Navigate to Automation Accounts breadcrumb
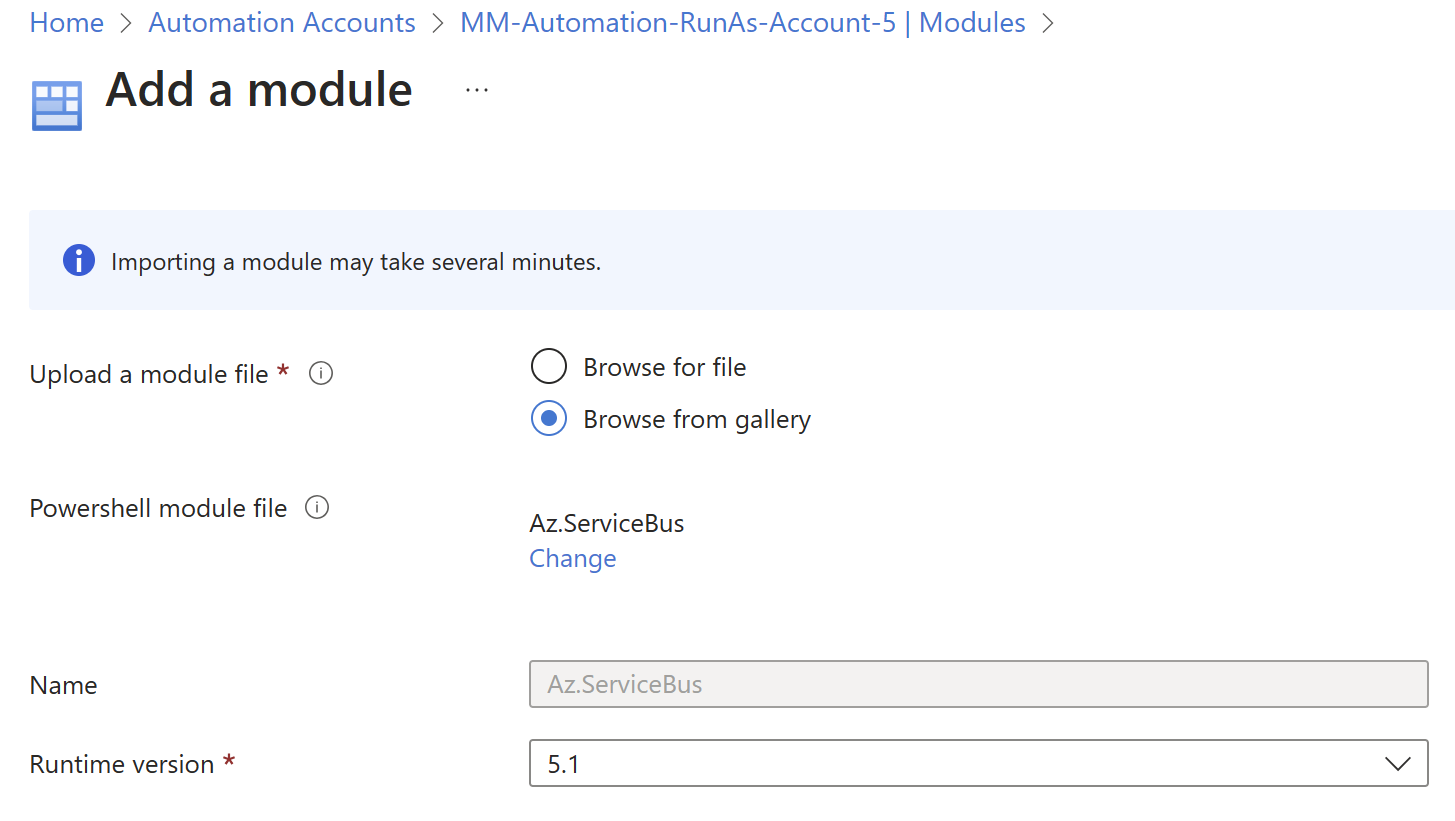Screen dimensions: 1455x821 [x=281, y=22]
